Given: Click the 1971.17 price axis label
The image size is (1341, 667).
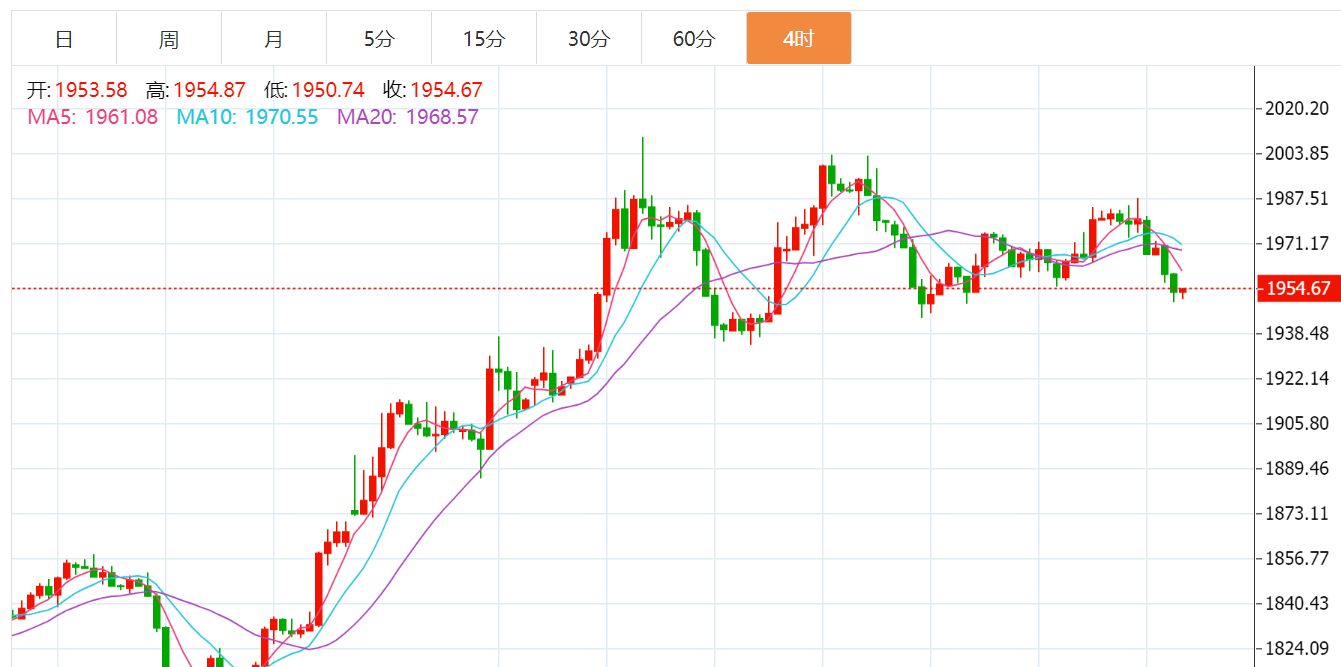Looking at the screenshot, I should [x=1298, y=243].
